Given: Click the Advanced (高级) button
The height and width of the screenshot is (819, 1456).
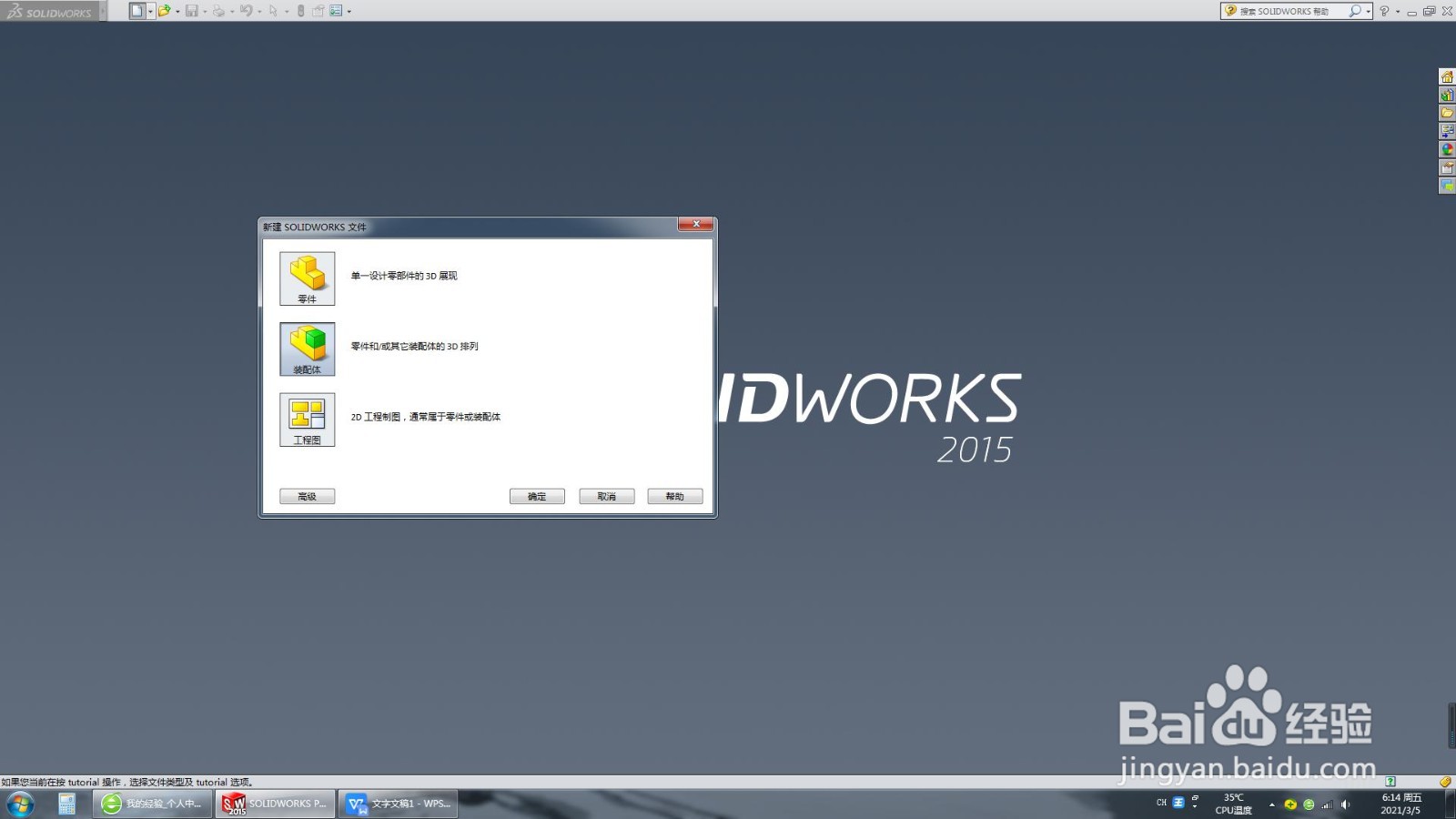Looking at the screenshot, I should 307,496.
